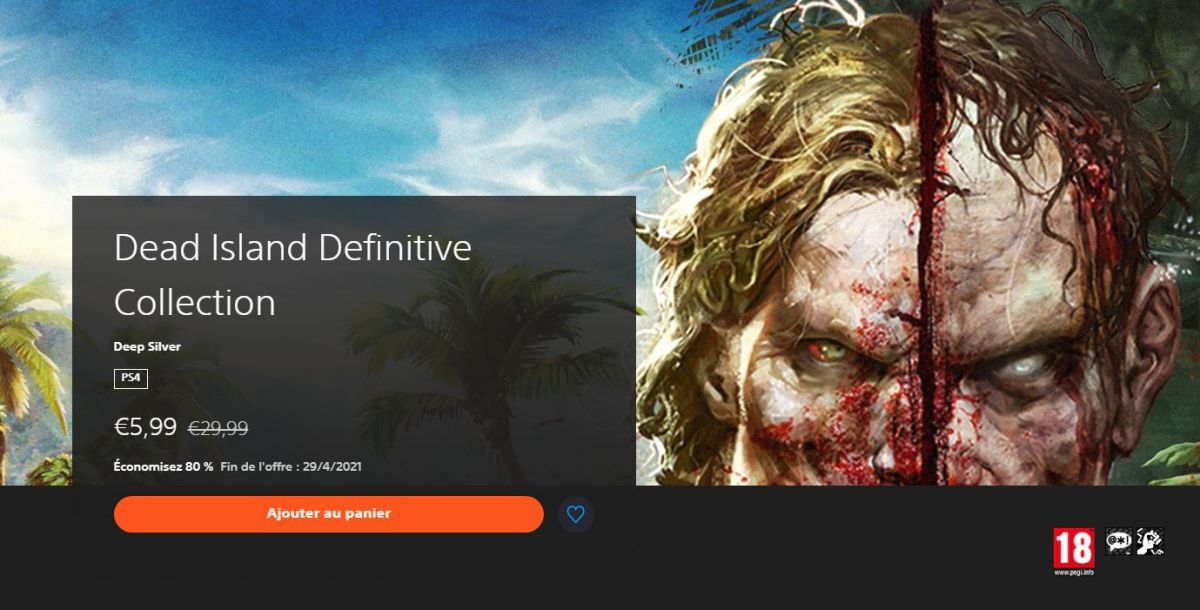
Task: Open the www.pegi.info link
Action: (x=1074, y=574)
